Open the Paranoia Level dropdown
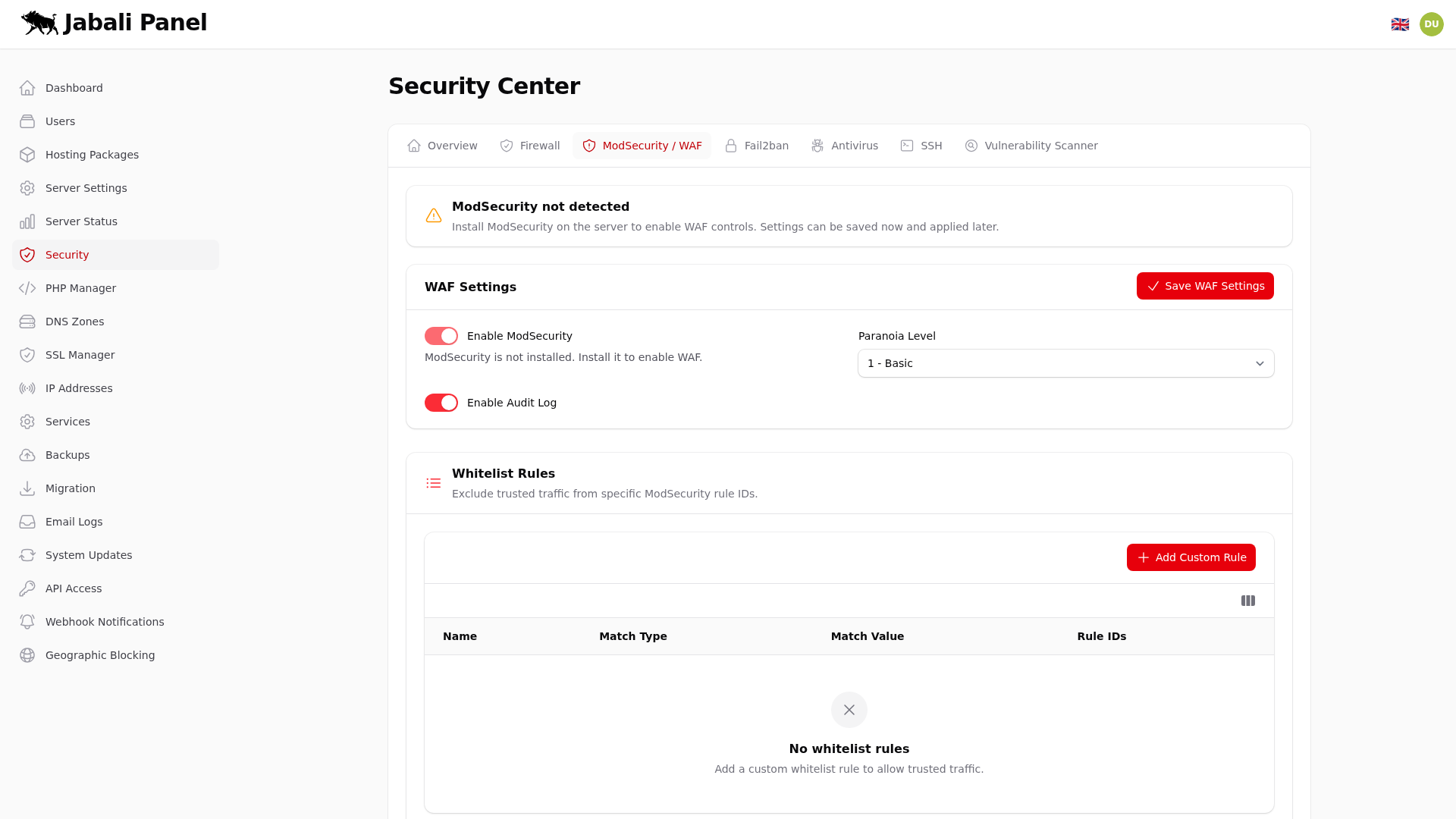This screenshot has height=819, width=1456. [1065, 363]
